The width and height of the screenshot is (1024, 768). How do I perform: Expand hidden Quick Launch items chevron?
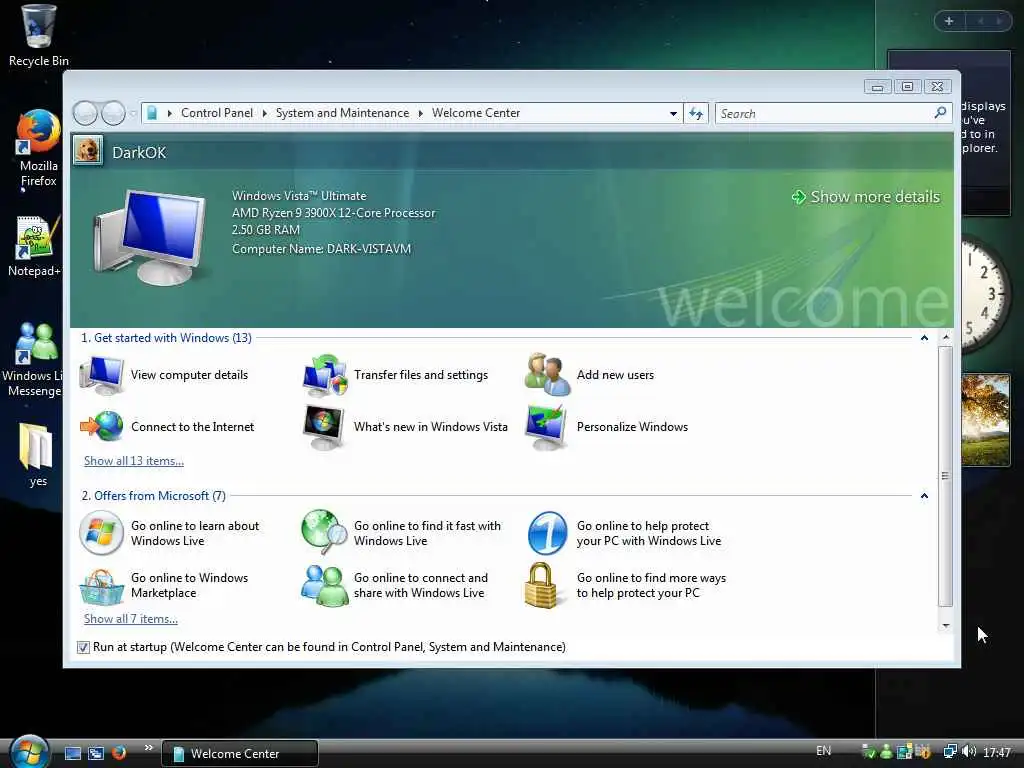pyautogui.click(x=149, y=747)
